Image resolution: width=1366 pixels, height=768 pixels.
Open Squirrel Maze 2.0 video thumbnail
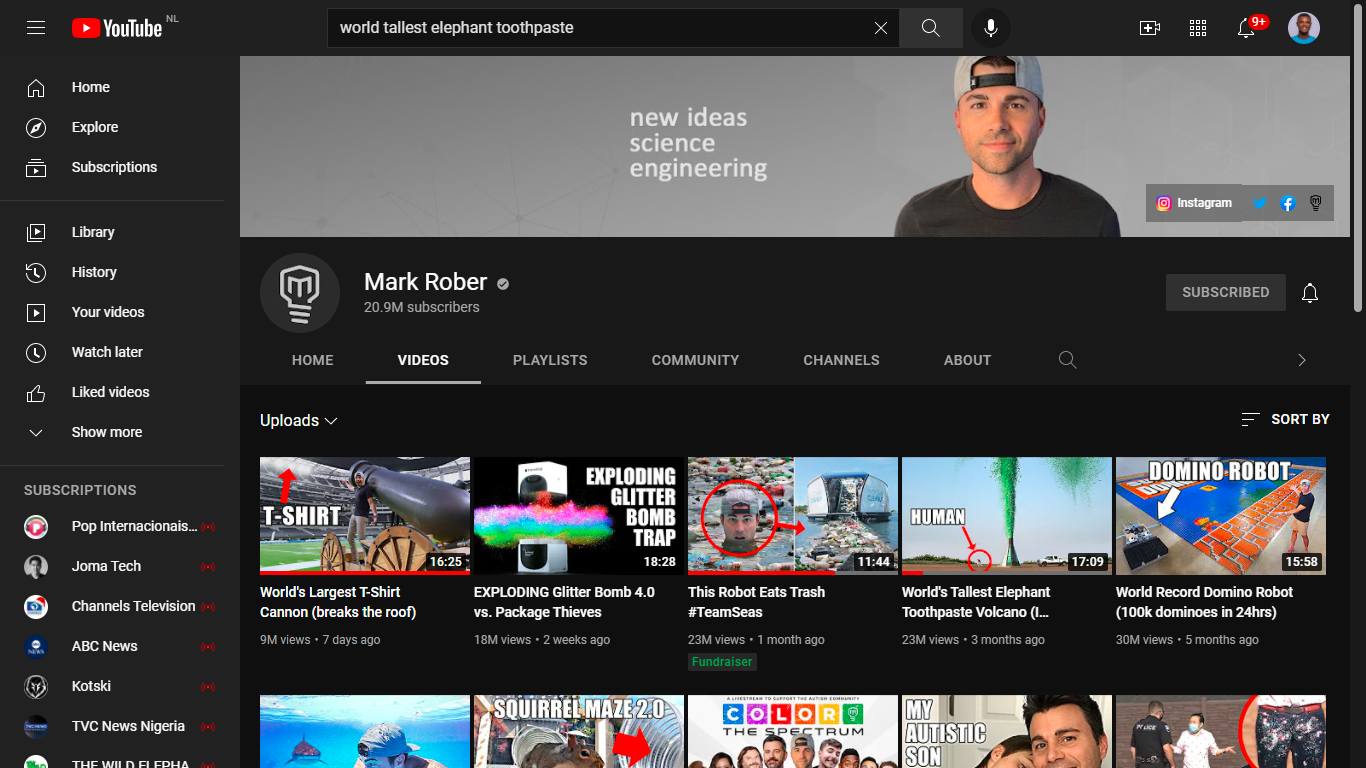579,732
